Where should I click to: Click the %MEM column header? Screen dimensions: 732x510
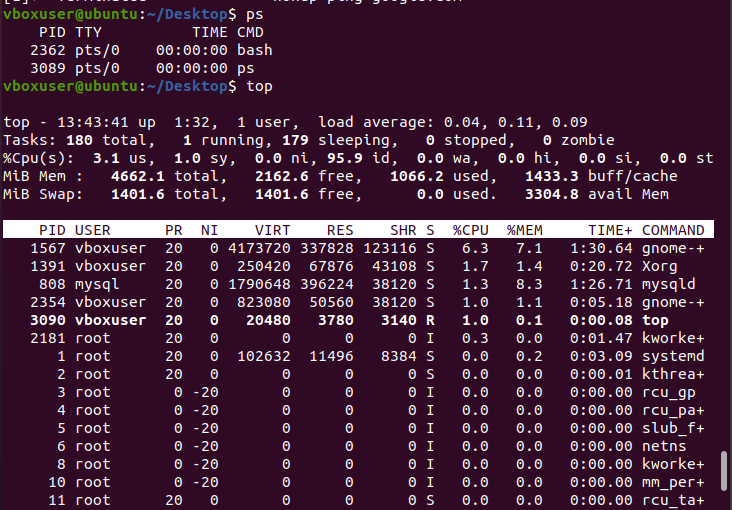click(x=525, y=230)
